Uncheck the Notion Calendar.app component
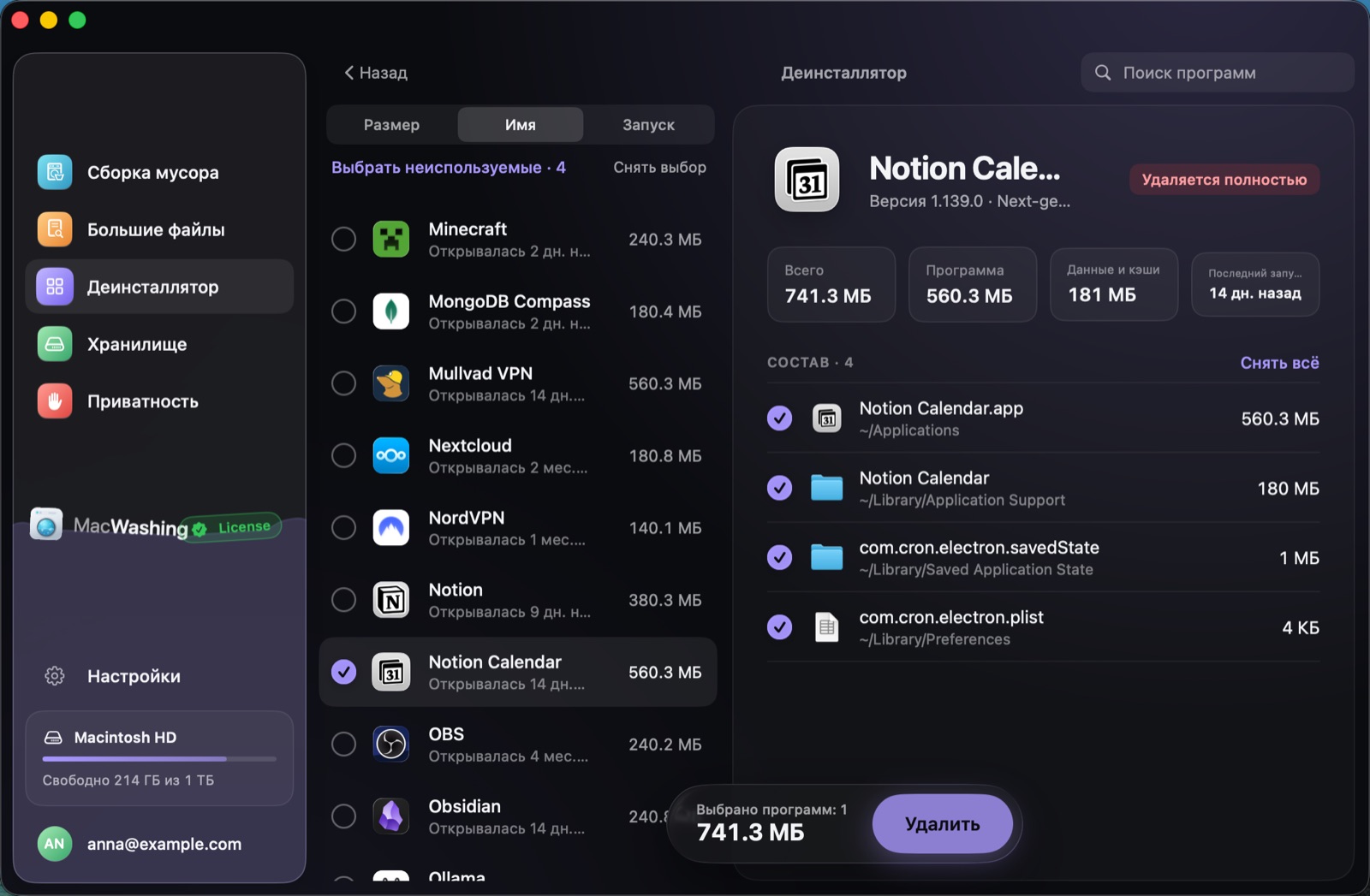 (x=779, y=418)
